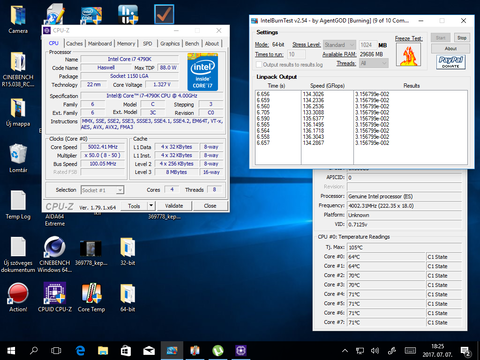The width and height of the screenshot is (480, 360).
Task: Click the Core #7 temperature reading
Action: (387, 322)
